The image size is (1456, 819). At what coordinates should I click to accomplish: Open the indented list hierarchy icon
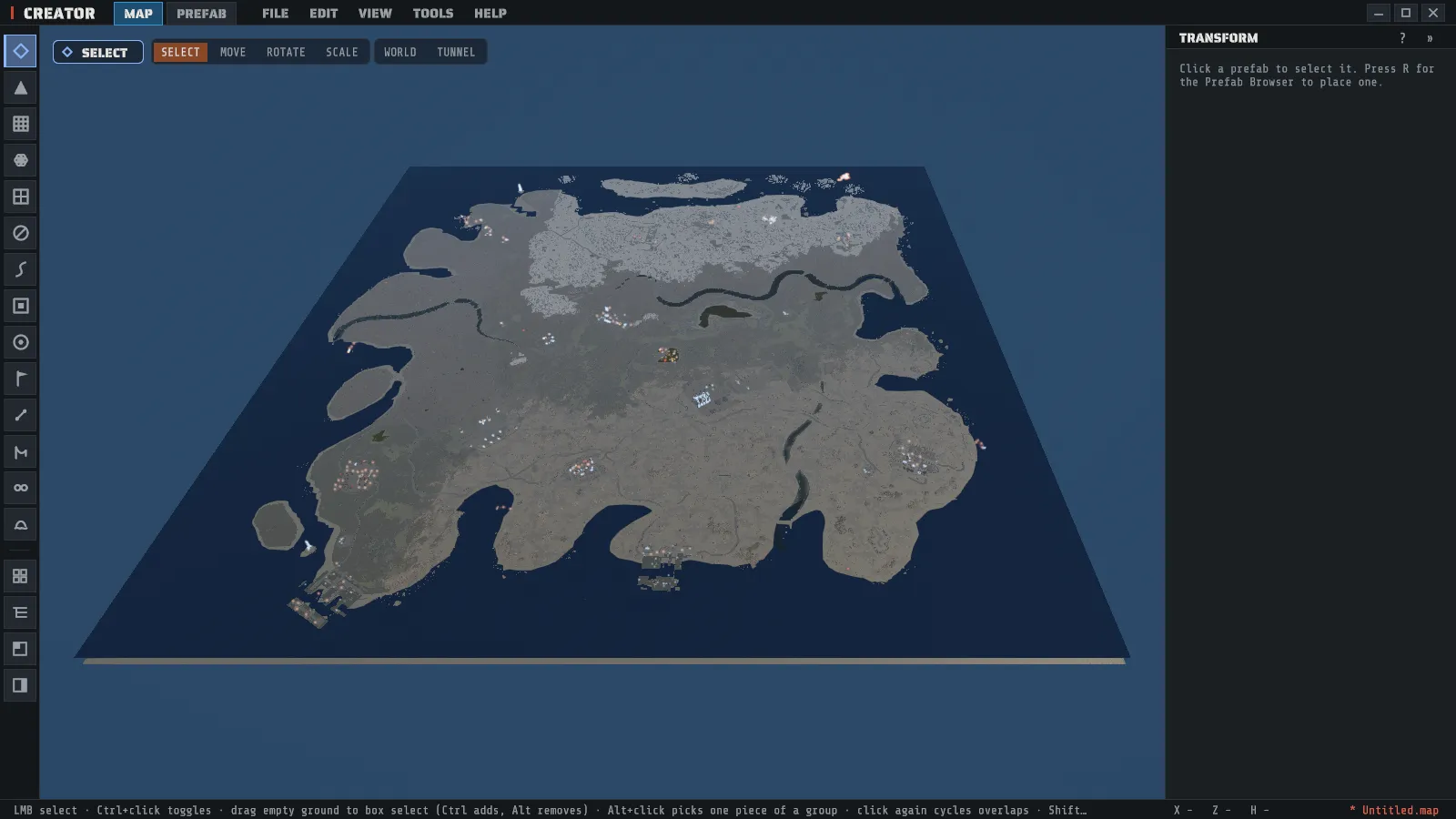click(20, 612)
